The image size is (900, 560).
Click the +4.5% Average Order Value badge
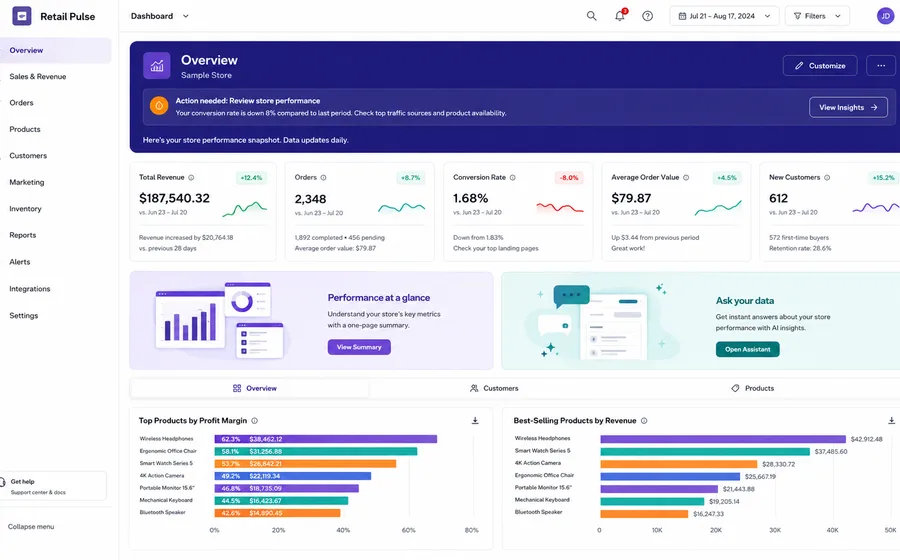727,178
